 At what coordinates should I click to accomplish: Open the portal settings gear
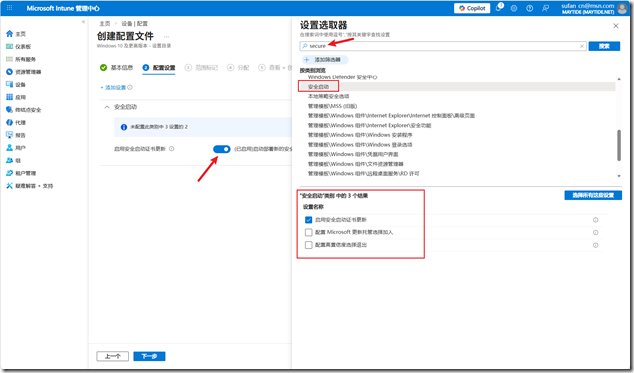point(514,8)
